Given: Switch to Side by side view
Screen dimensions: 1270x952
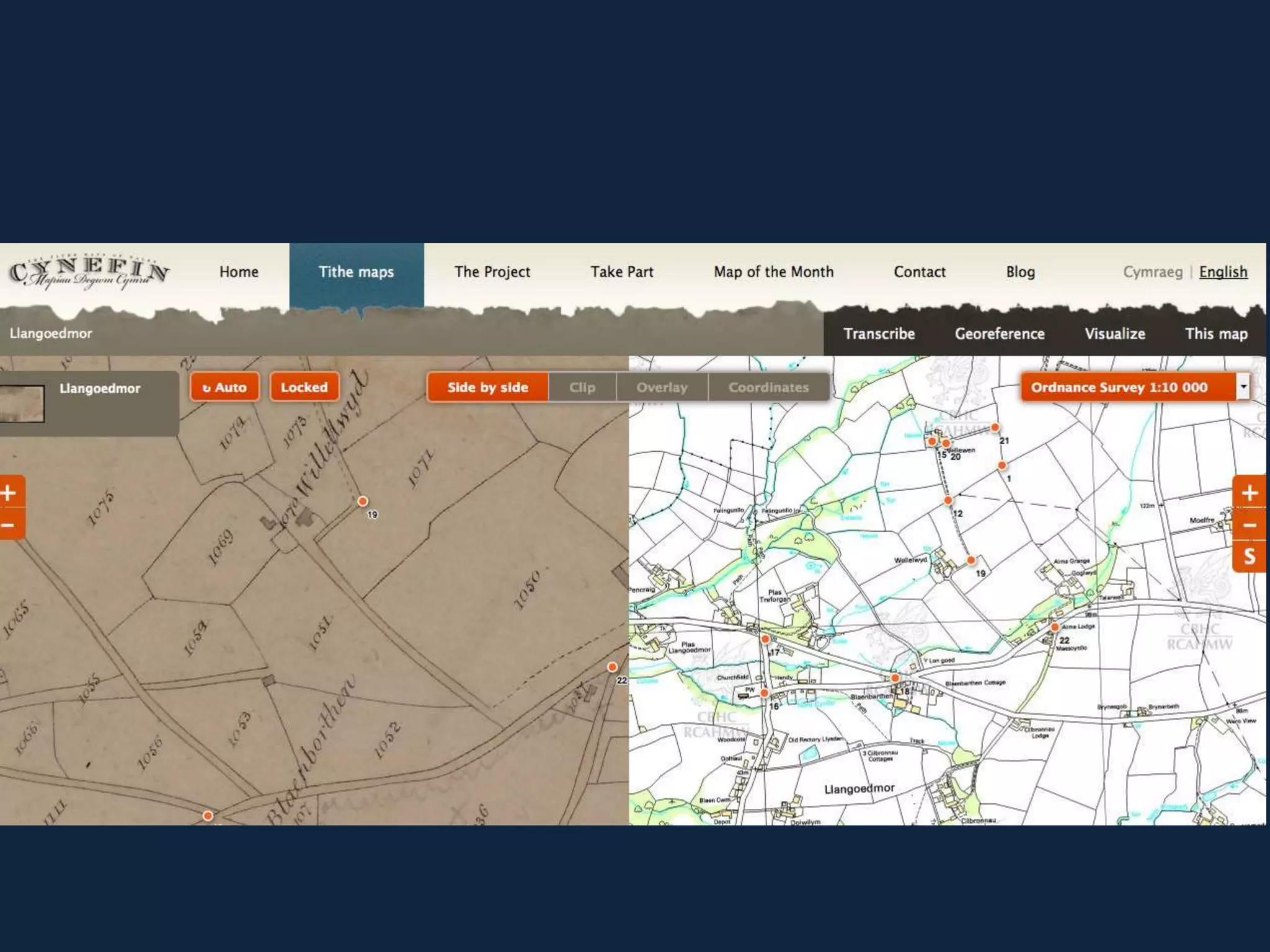Looking at the screenshot, I should pyautogui.click(x=487, y=387).
